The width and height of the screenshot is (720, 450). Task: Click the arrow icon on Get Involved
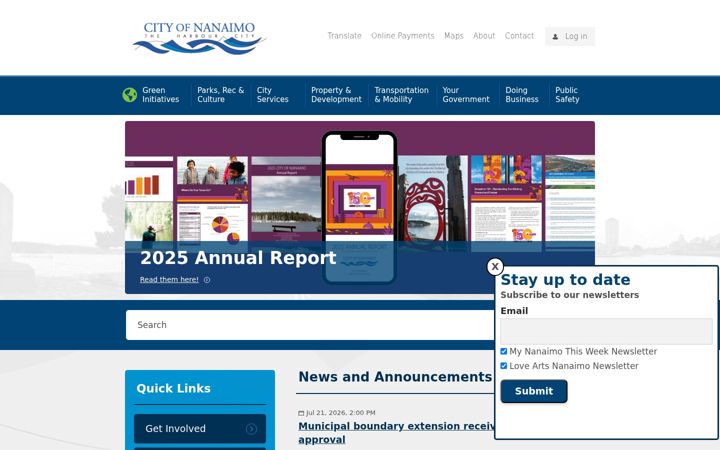[251, 429]
